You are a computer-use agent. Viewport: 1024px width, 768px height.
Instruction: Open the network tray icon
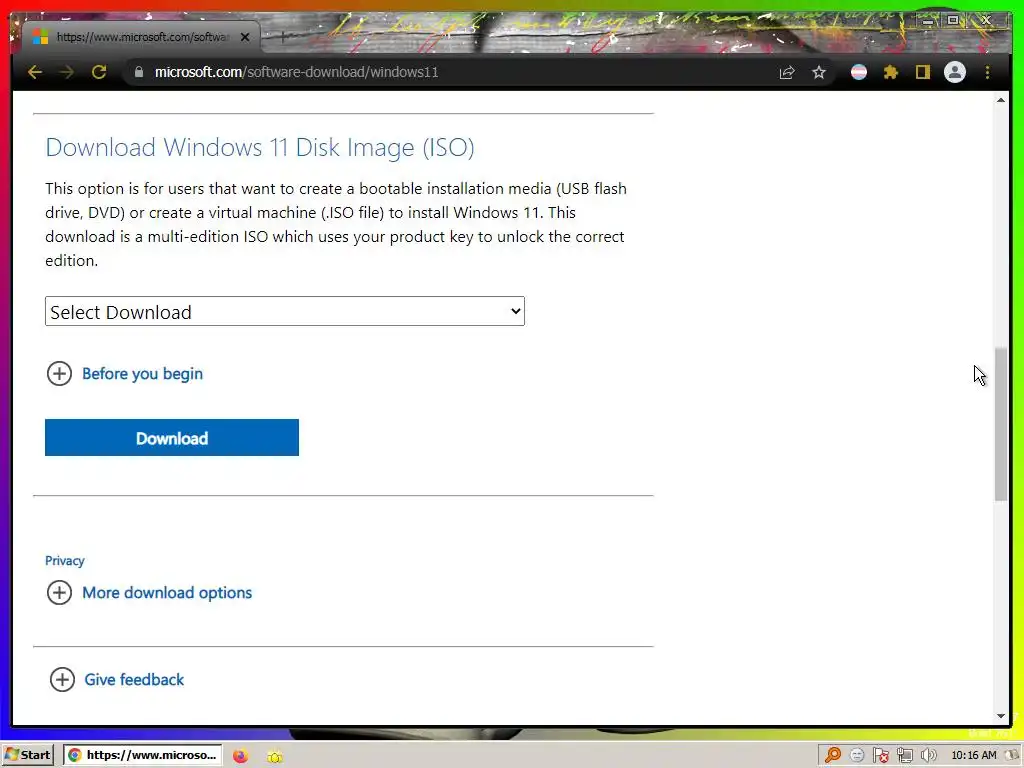coord(904,756)
